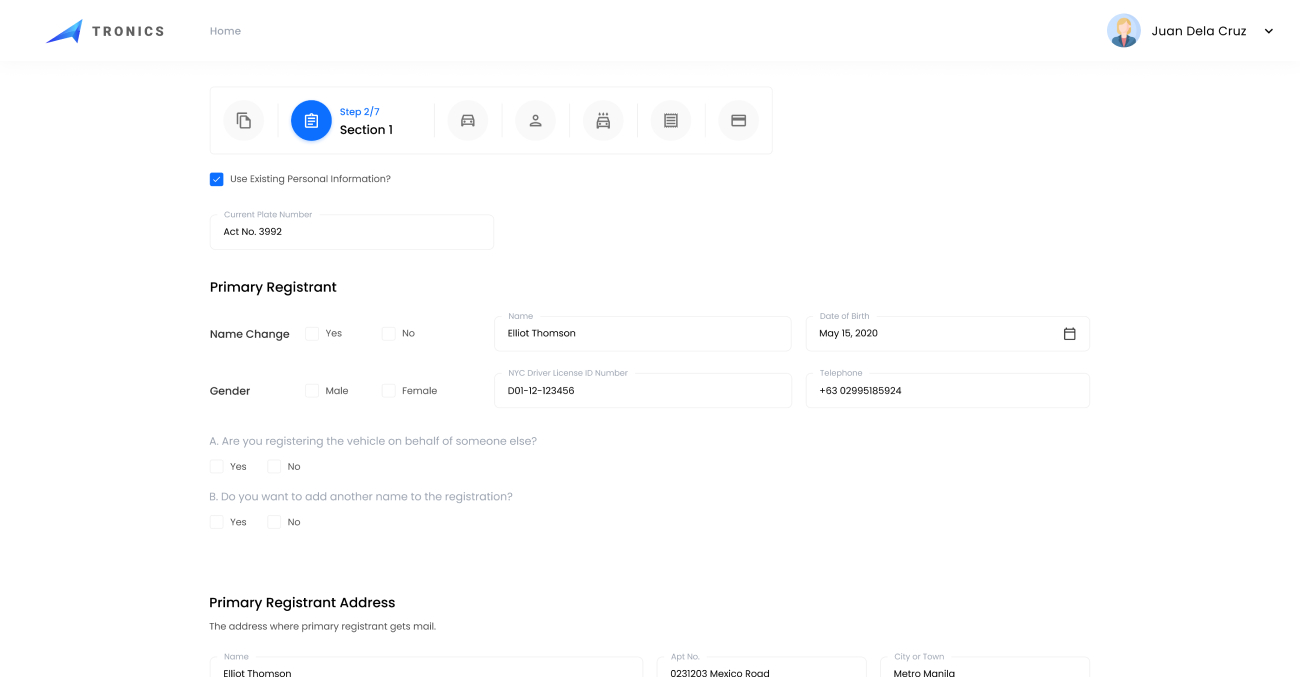Select the list summary step icon
The image size is (1300, 677).
(671, 121)
